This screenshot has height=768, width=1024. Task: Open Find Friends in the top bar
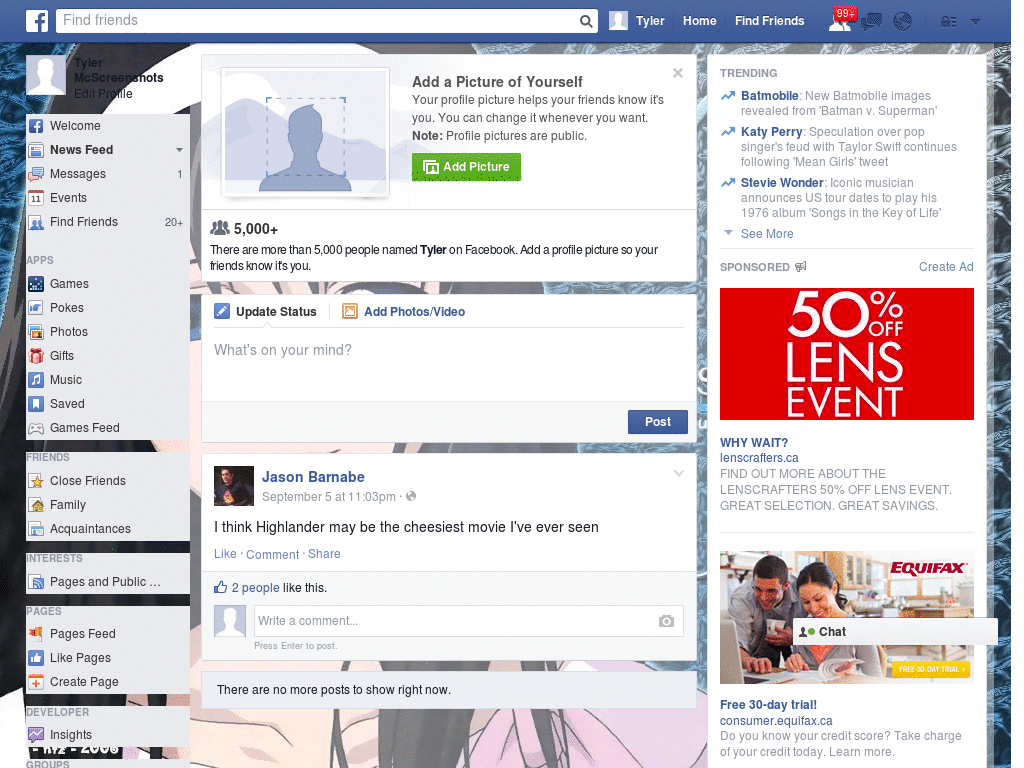pos(769,21)
